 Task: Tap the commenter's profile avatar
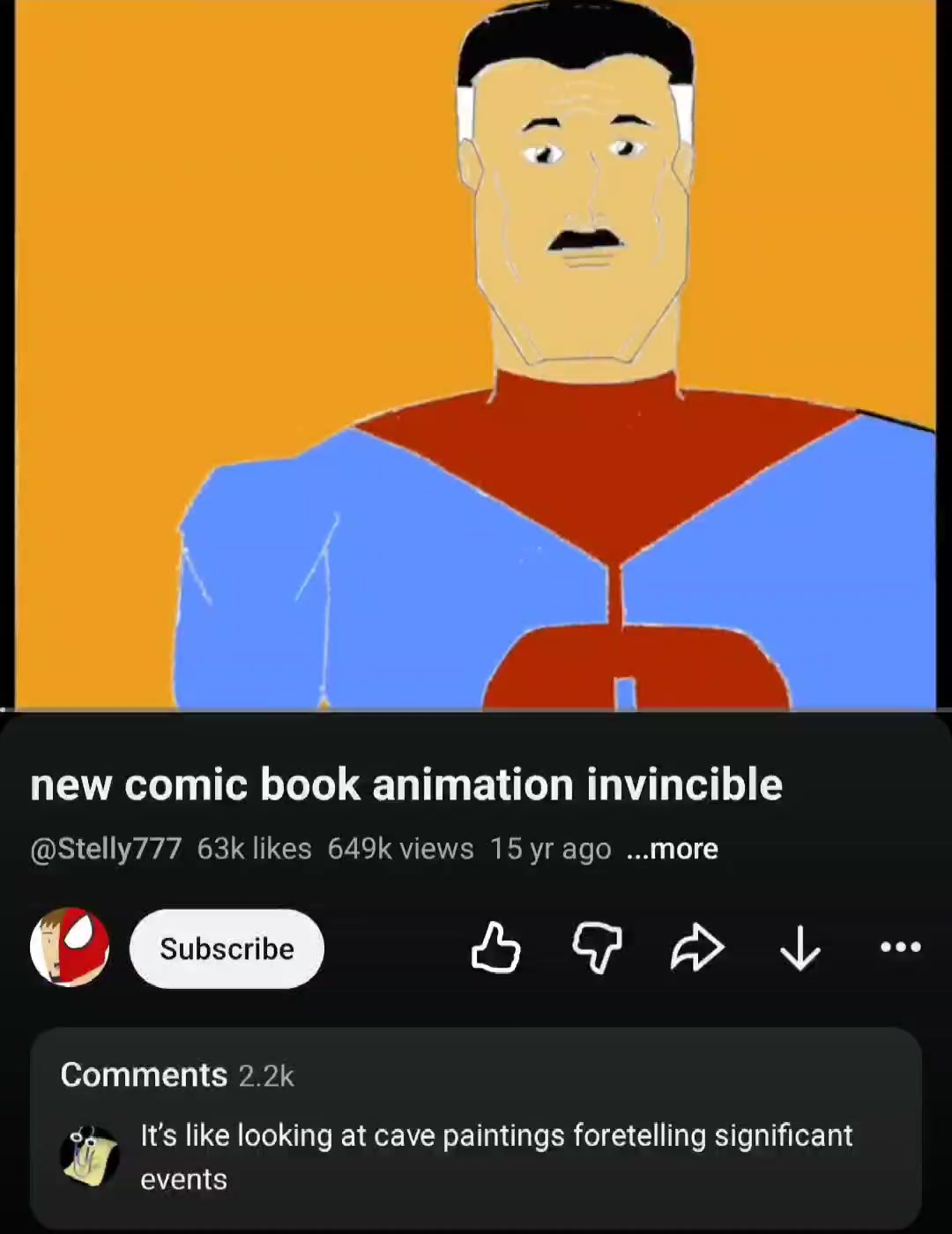[x=89, y=1156]
